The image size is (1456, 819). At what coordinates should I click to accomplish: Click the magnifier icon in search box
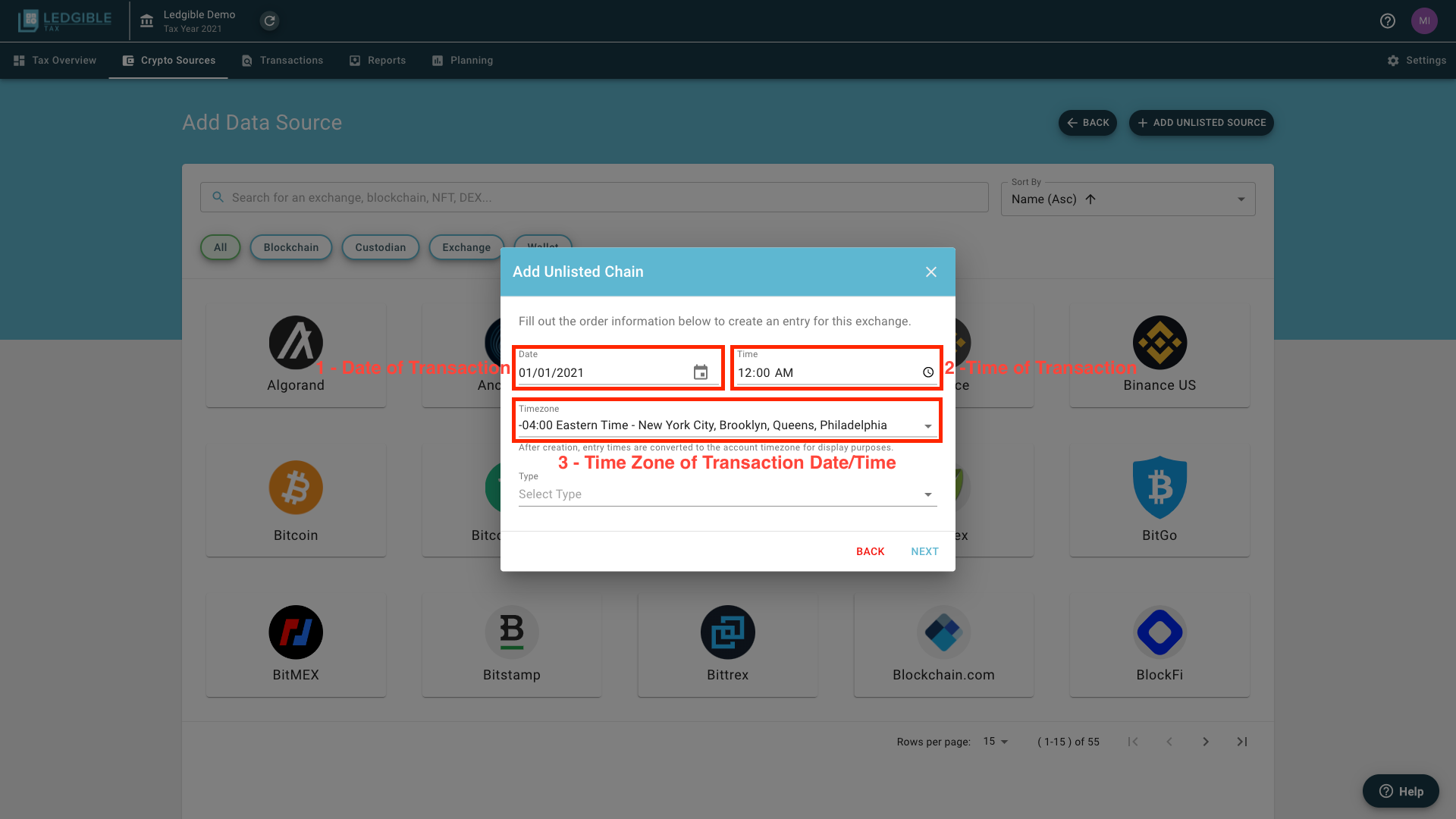click(218, 197)
